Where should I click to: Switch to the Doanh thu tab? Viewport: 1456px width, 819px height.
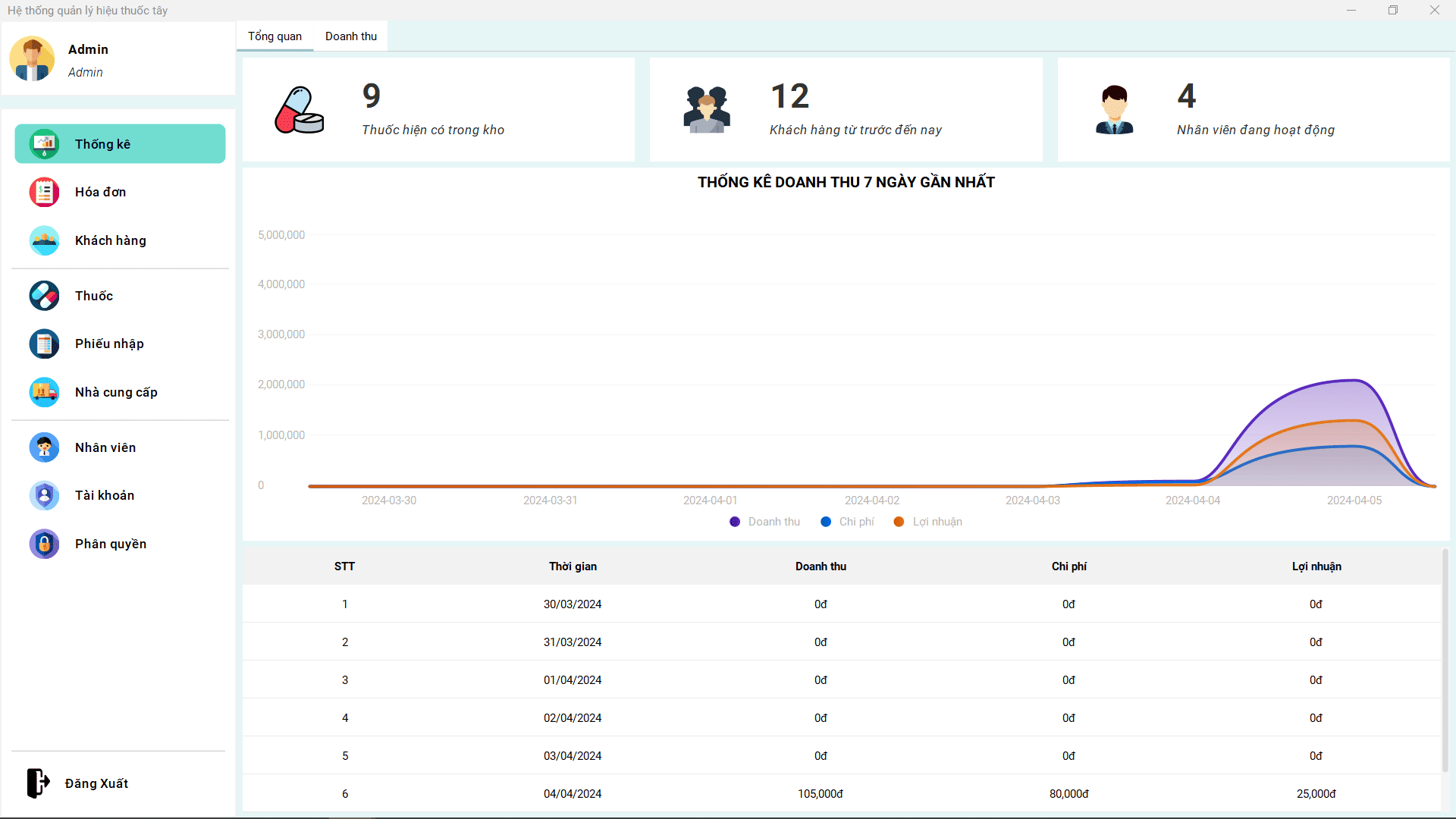pyautogui.click(x=350, y=36)
